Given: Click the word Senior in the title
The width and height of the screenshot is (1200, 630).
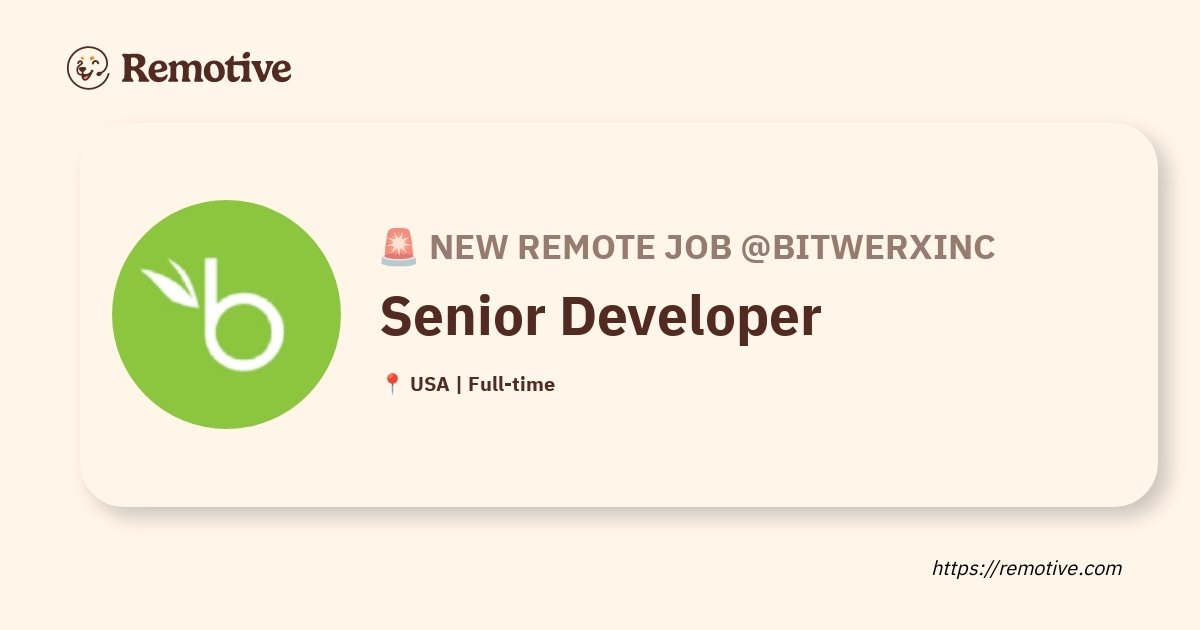Looking at the screenshot, I should coord(453,315).
